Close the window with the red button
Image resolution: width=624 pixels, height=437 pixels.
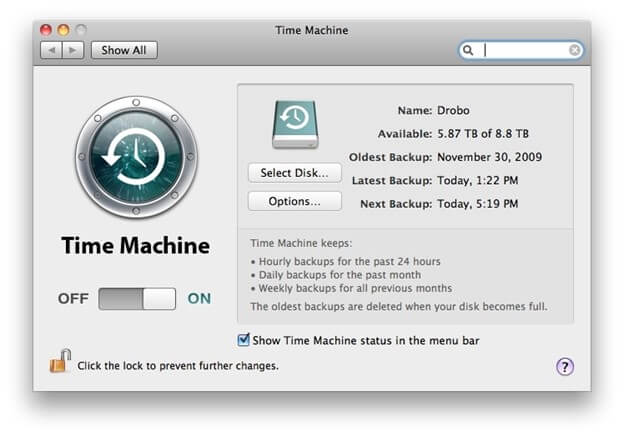coord(46,30)
